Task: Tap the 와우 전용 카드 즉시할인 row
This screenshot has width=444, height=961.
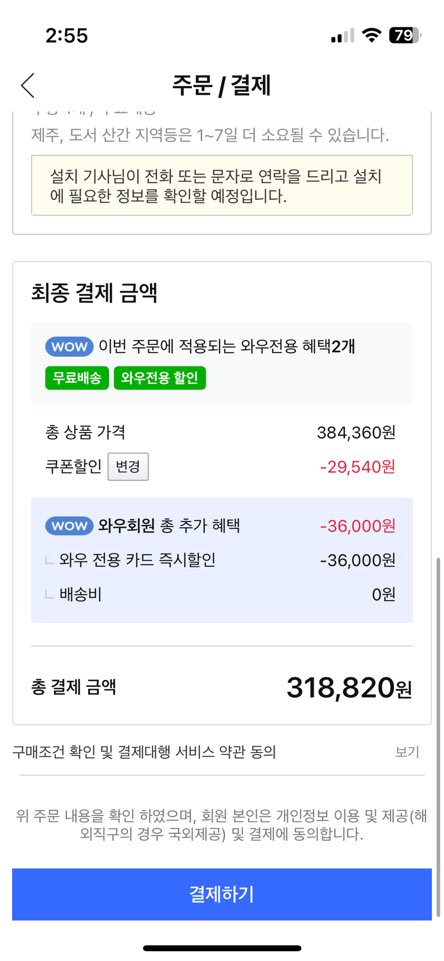Action: tap(221, 560)
